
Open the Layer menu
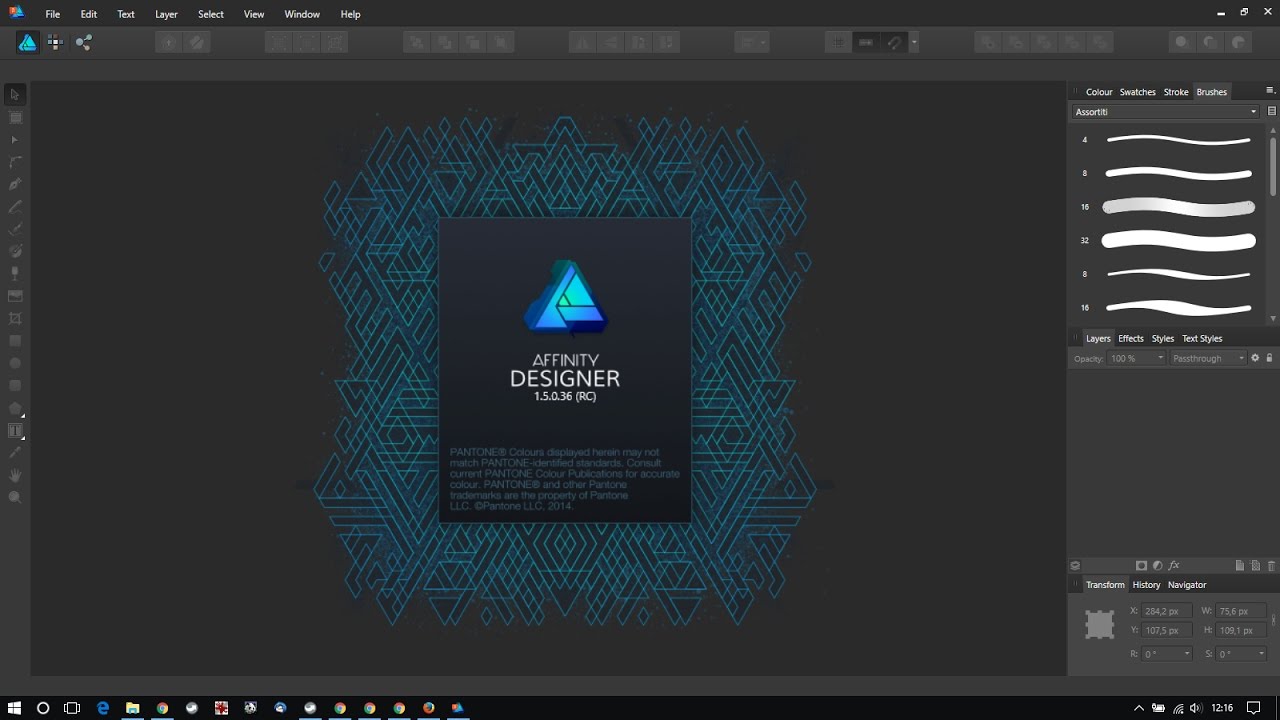point(166,15)
